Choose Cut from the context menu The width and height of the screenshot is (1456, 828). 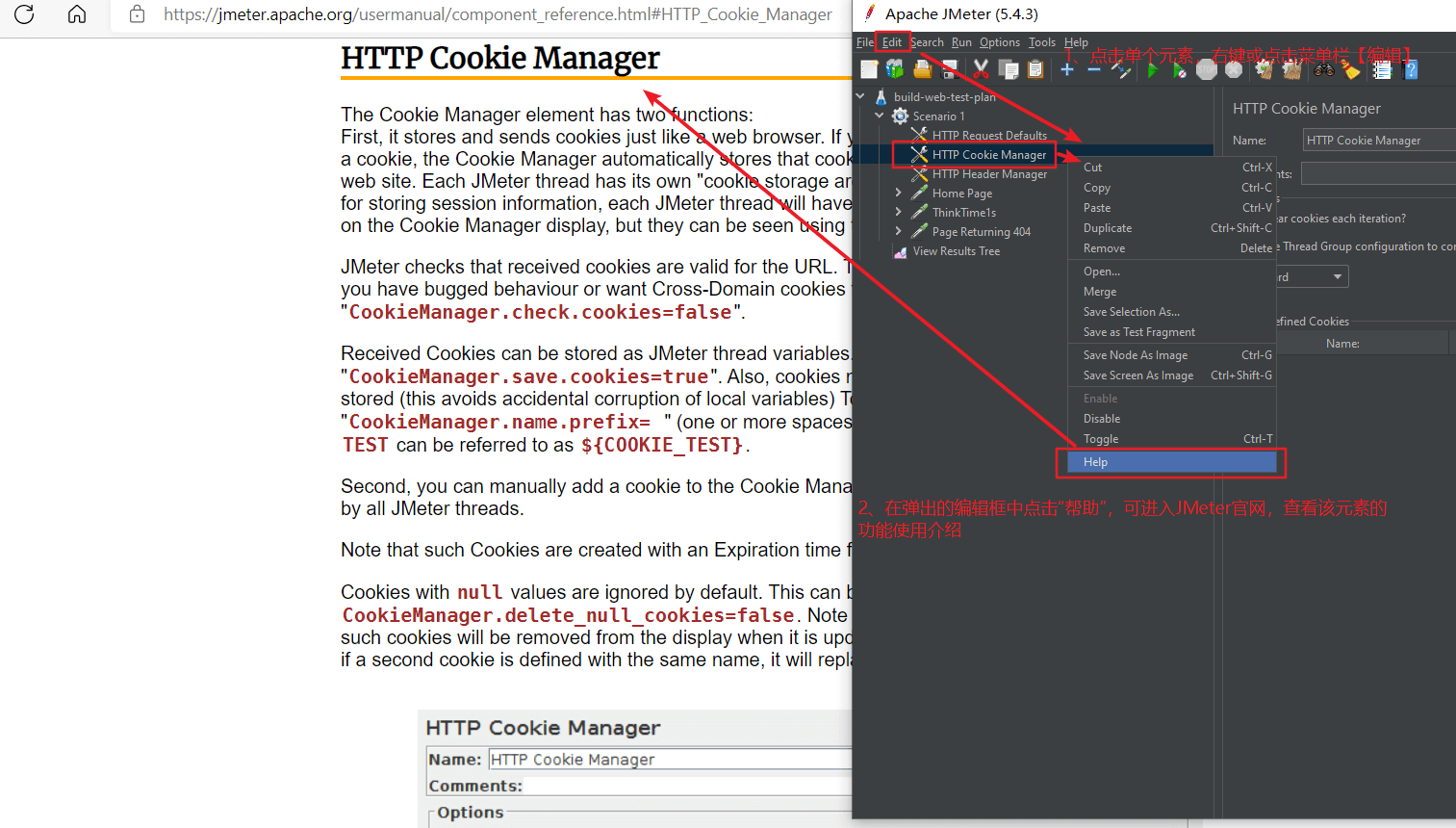1172,168
